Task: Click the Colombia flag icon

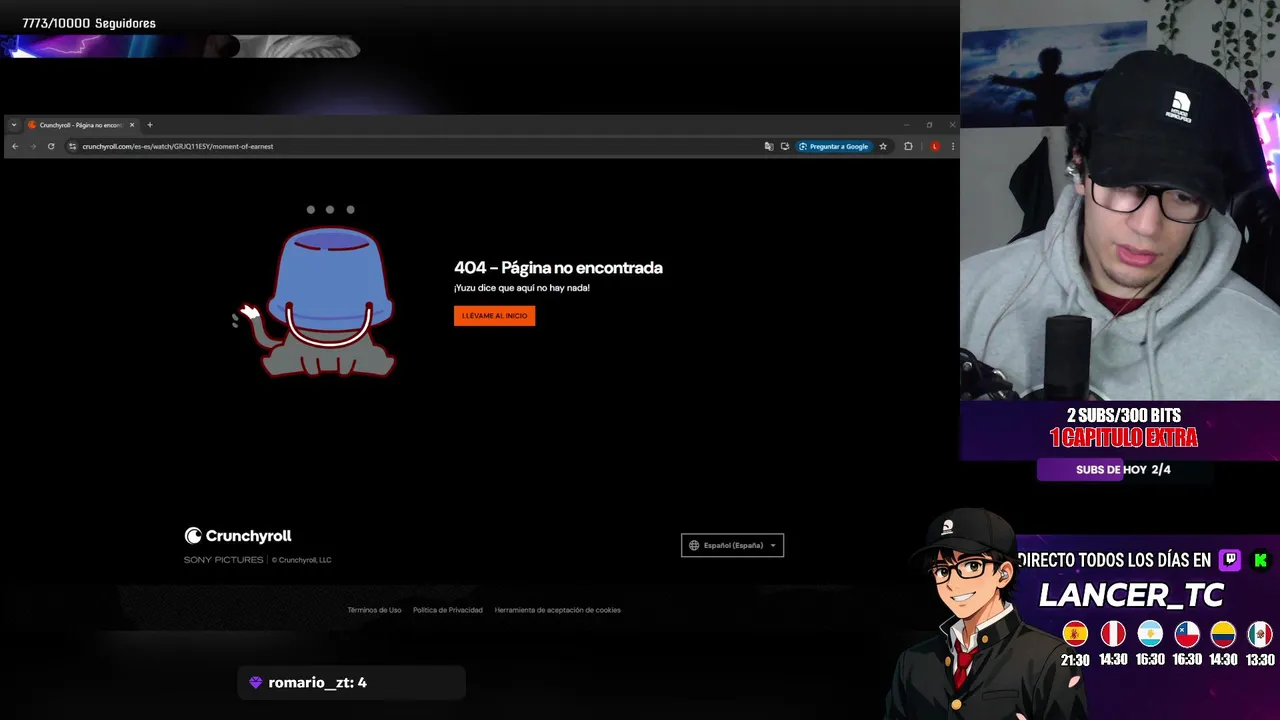Action: coord(1223,634)
